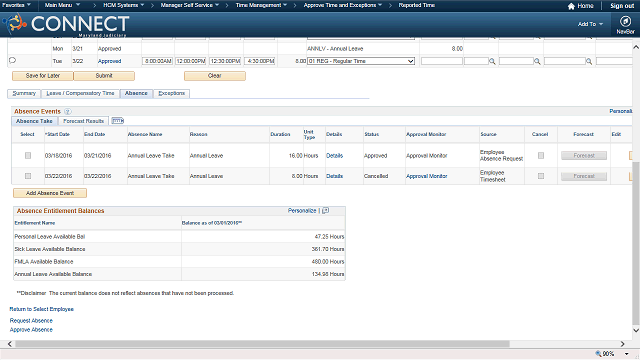Expand the Main Menu dropdown
This screenshot has width=640, height=360.
(62, 5)
